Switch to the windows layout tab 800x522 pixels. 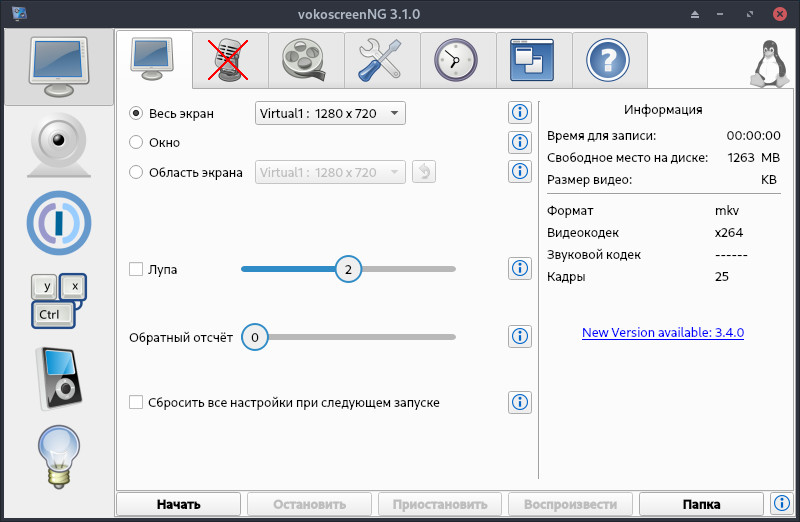click(x=534, y=61)
